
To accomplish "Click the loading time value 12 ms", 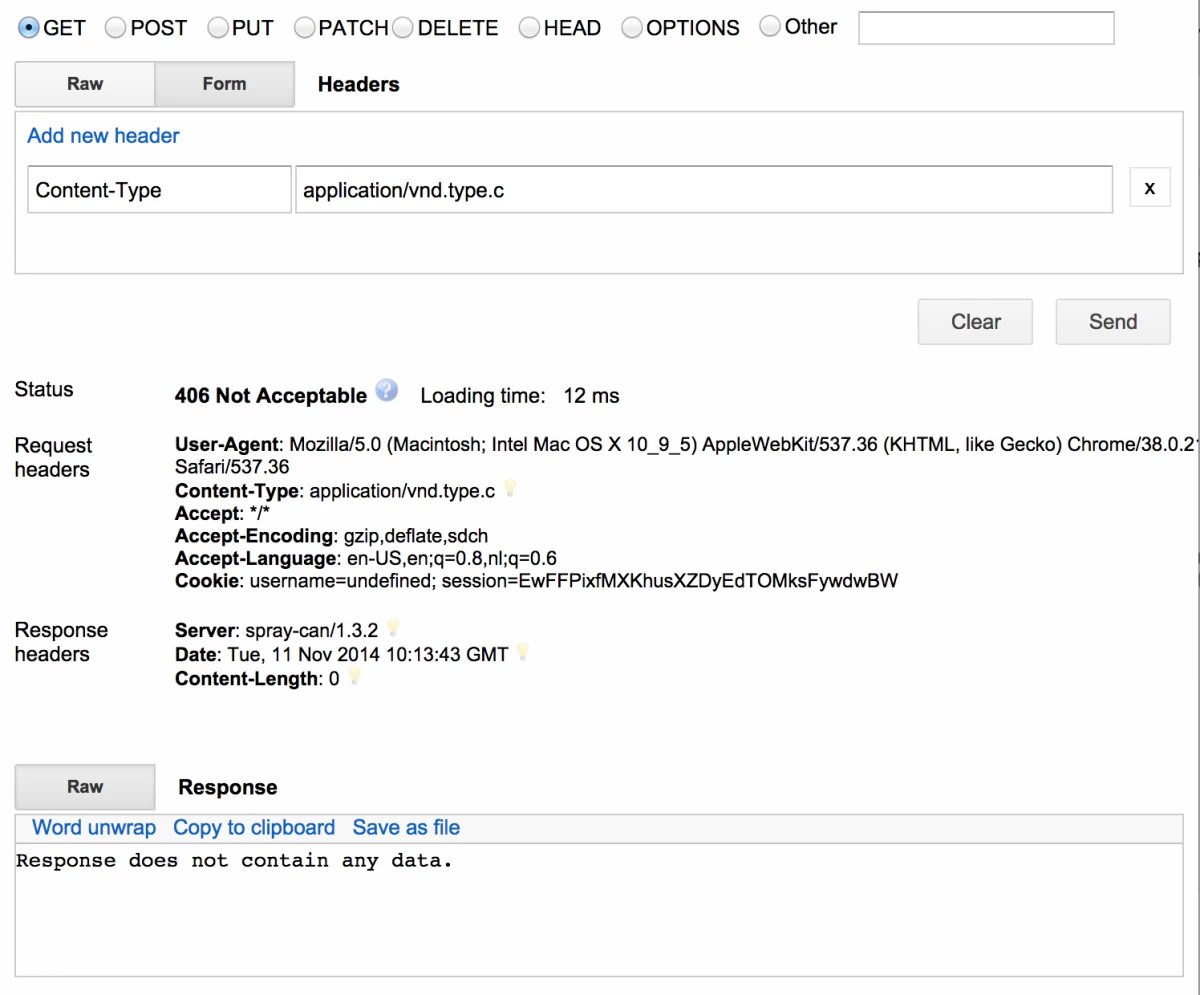I will [x=591, y=396].
